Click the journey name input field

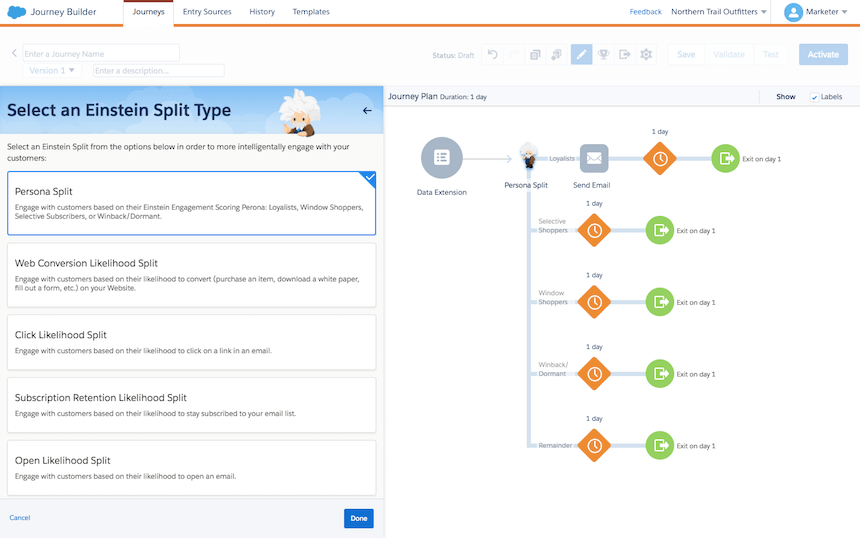pyautogui.click(x=101, y=53)
